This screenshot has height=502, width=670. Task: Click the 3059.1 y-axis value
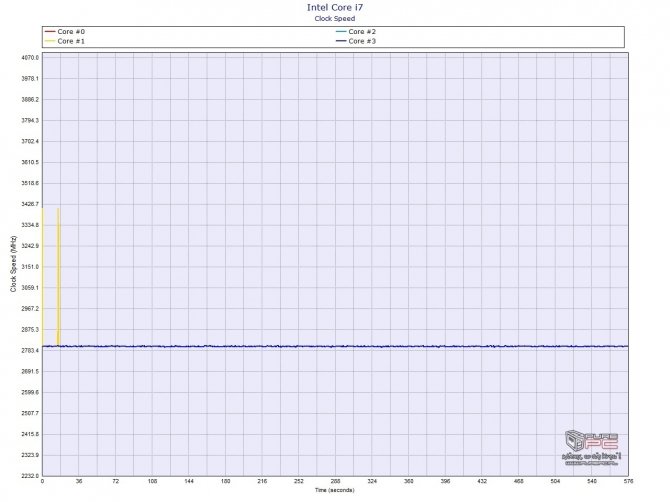(30, 288)
